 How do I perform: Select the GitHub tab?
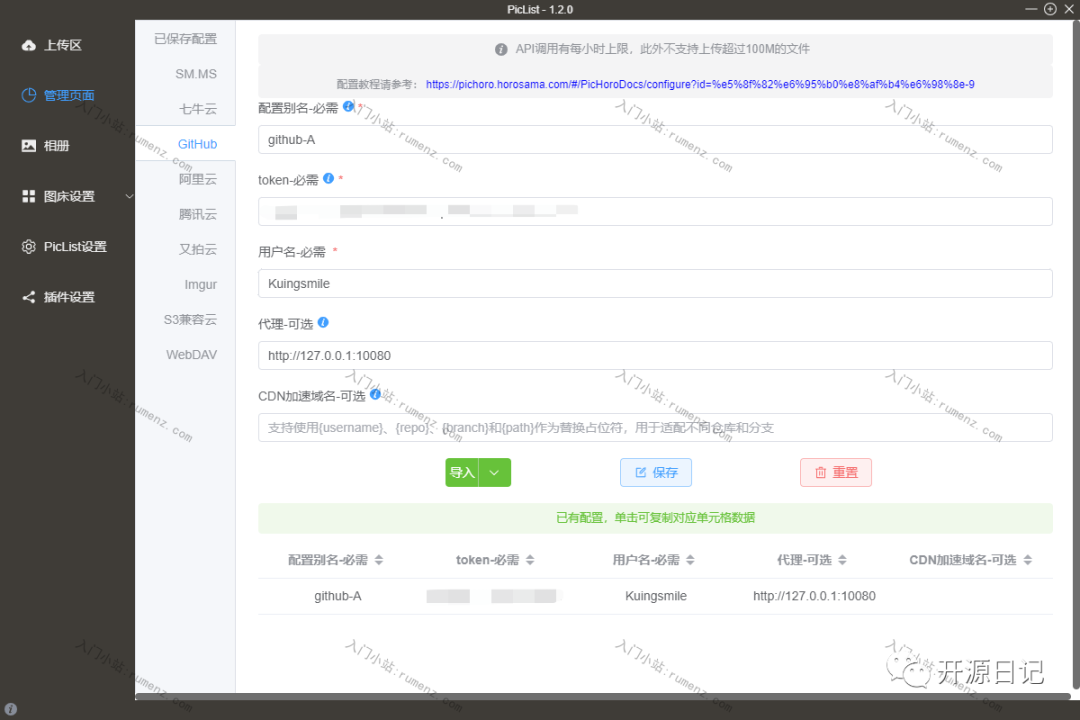coord(197,144)
